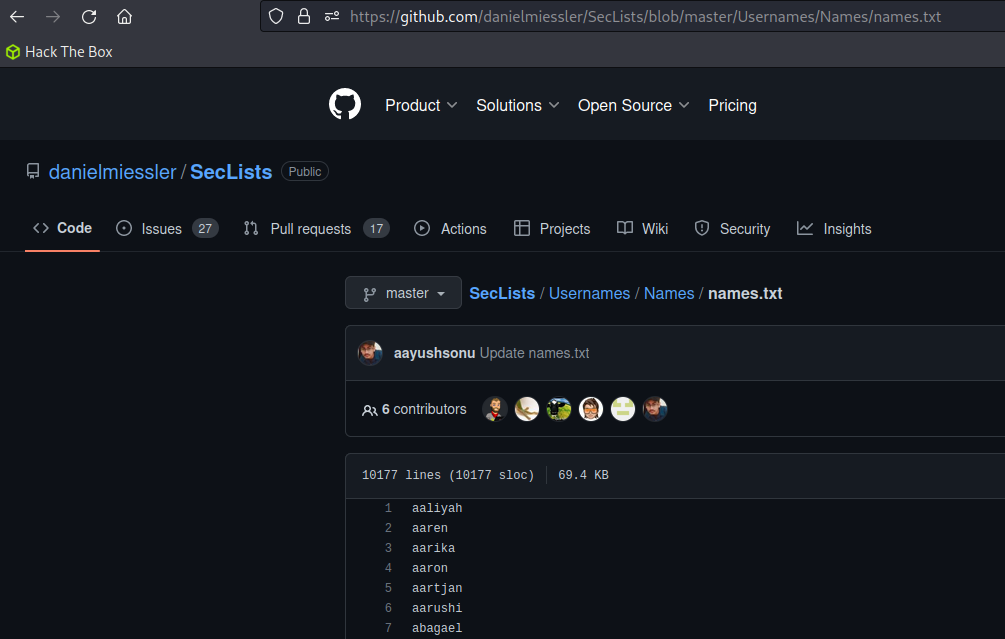
Task: Select line number 2
Action: click(x=388, y=528)
